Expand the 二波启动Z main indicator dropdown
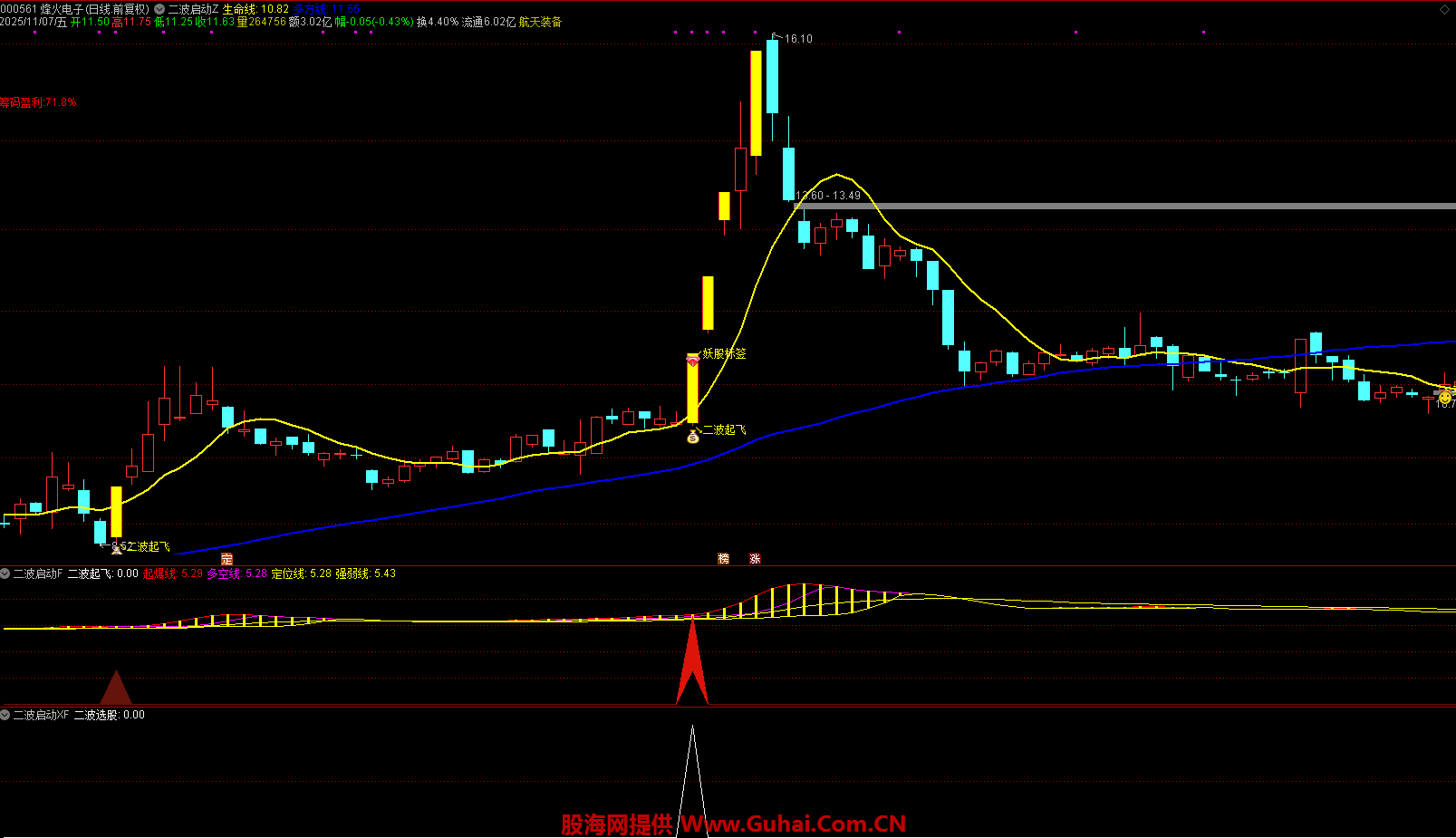 [x=159, y=9]
